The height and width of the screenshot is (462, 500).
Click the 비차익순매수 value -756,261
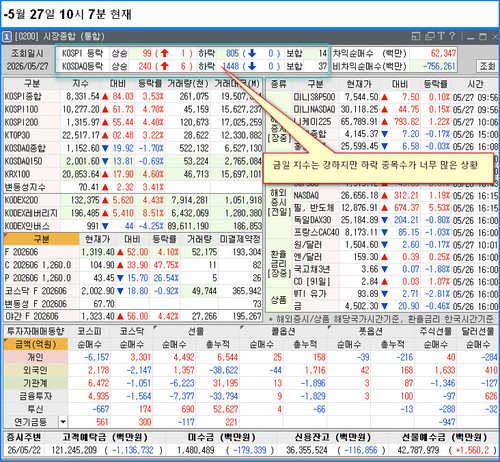coord(439,66)
